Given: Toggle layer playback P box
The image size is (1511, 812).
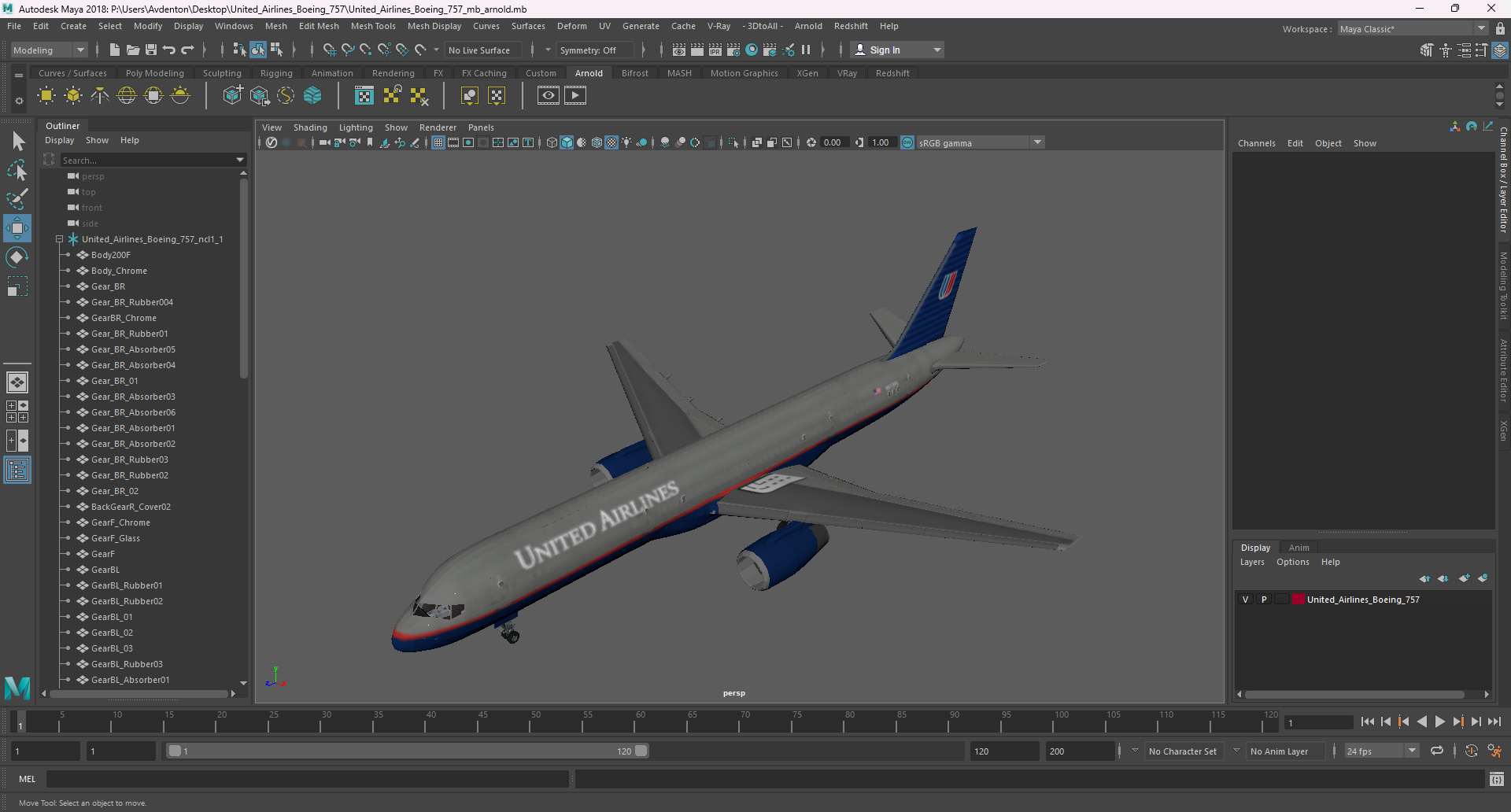Looking at the screenshot, I should point(1264,600).
